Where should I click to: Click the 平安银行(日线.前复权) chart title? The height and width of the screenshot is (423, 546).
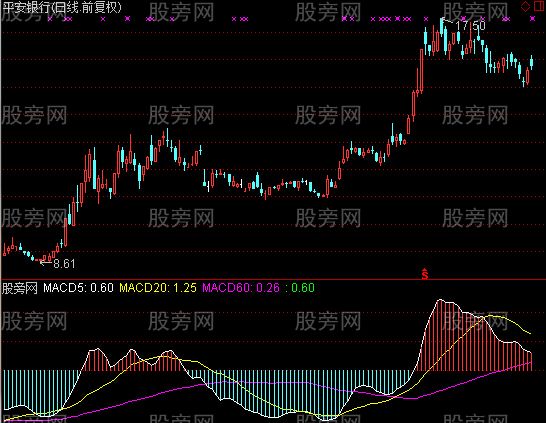(x=62, y=8)
